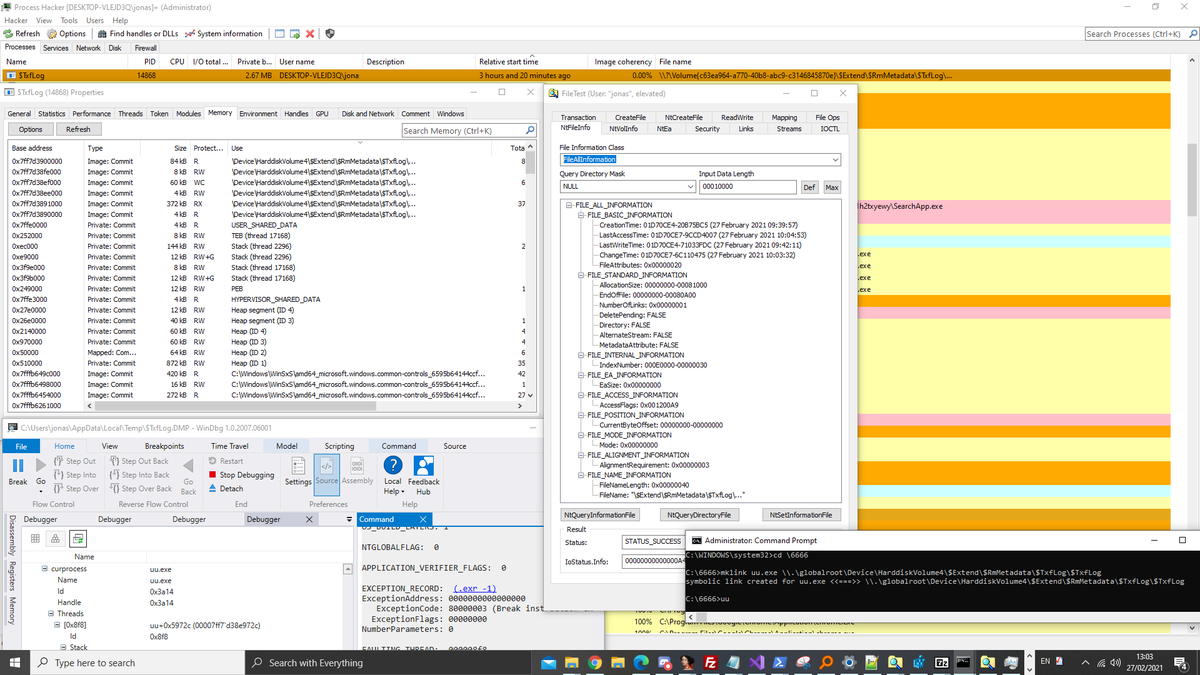Collapse FILE_BASIC_INFORMATION tree node
This screenshot has height=675, width=1200.
click(582, 215)
